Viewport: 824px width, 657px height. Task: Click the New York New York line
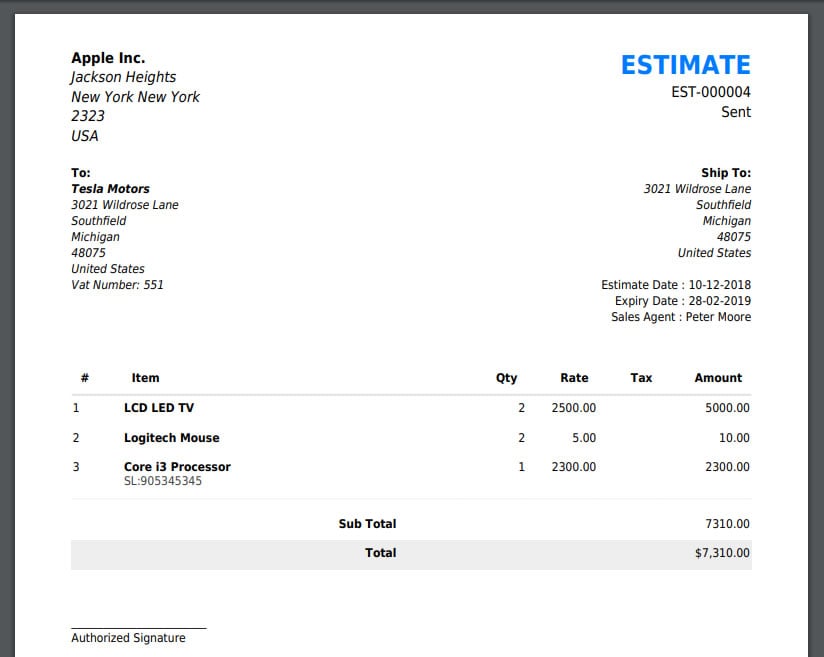click(136, 97)
